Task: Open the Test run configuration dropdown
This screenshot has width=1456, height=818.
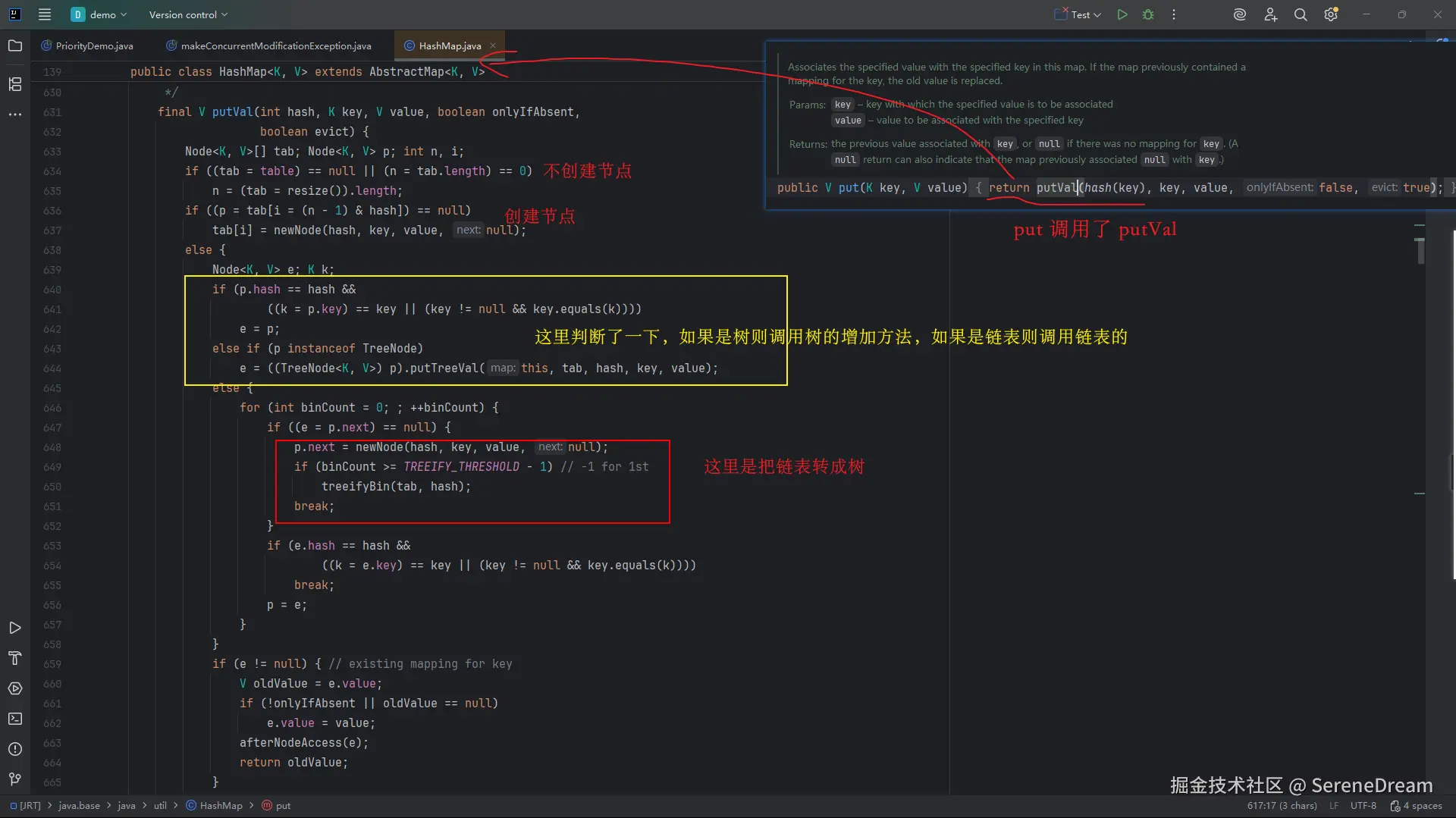Action: click(x=1078, y=14)
